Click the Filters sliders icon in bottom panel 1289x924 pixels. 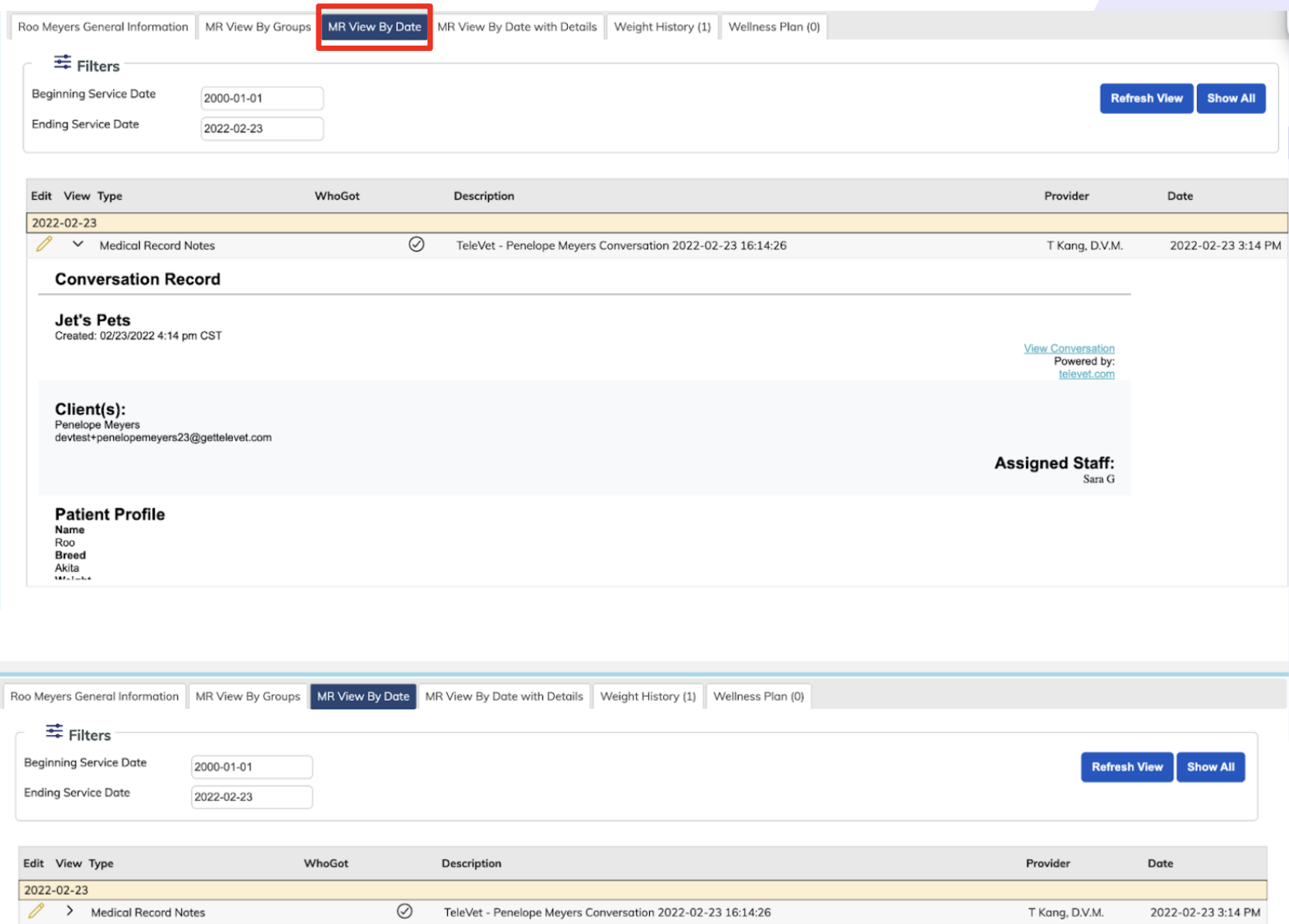(54, 731)
